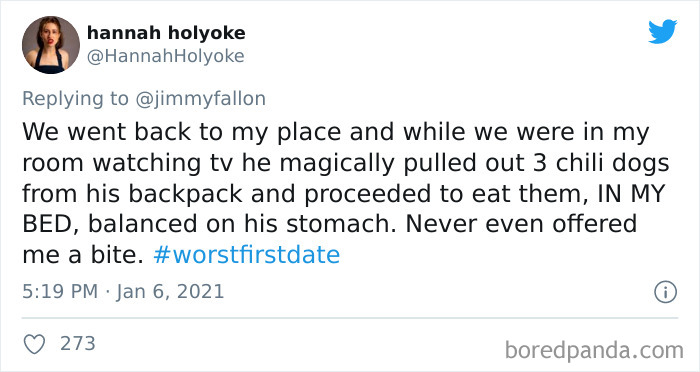Click the words "me a bite."
The image size is (700, 372).
[83, 255]
